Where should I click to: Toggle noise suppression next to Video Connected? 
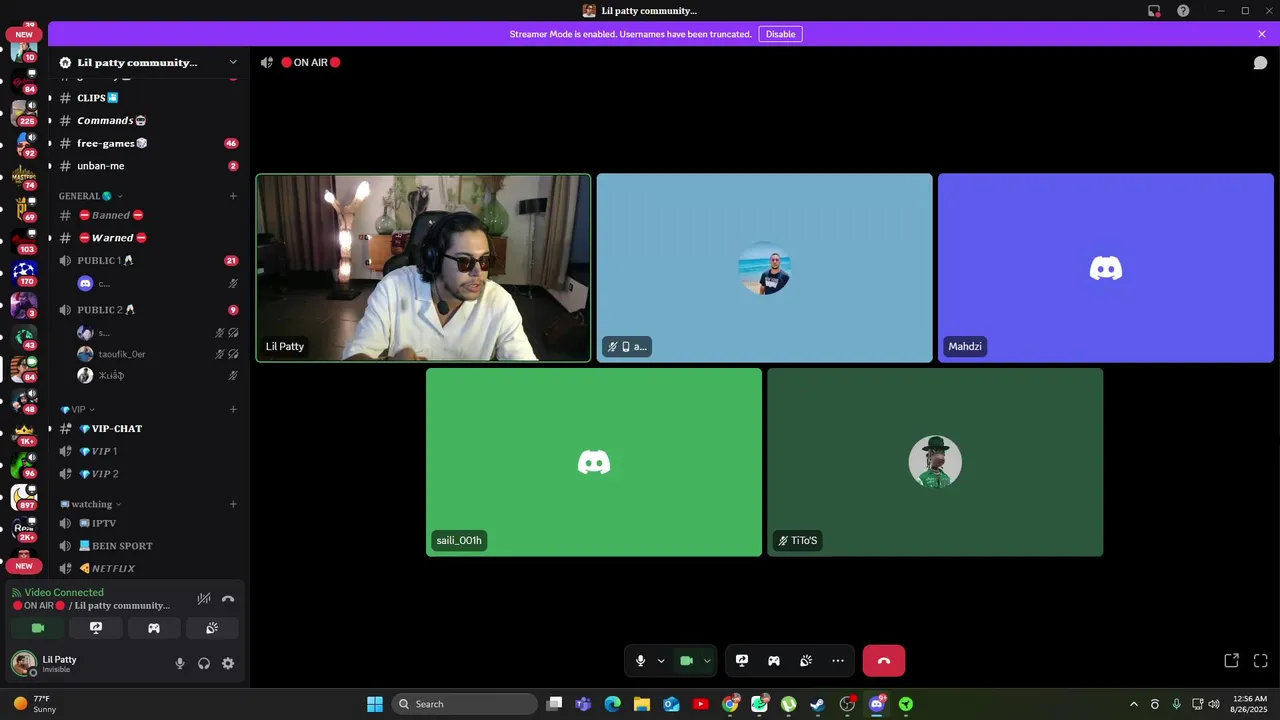coord(204,599)
